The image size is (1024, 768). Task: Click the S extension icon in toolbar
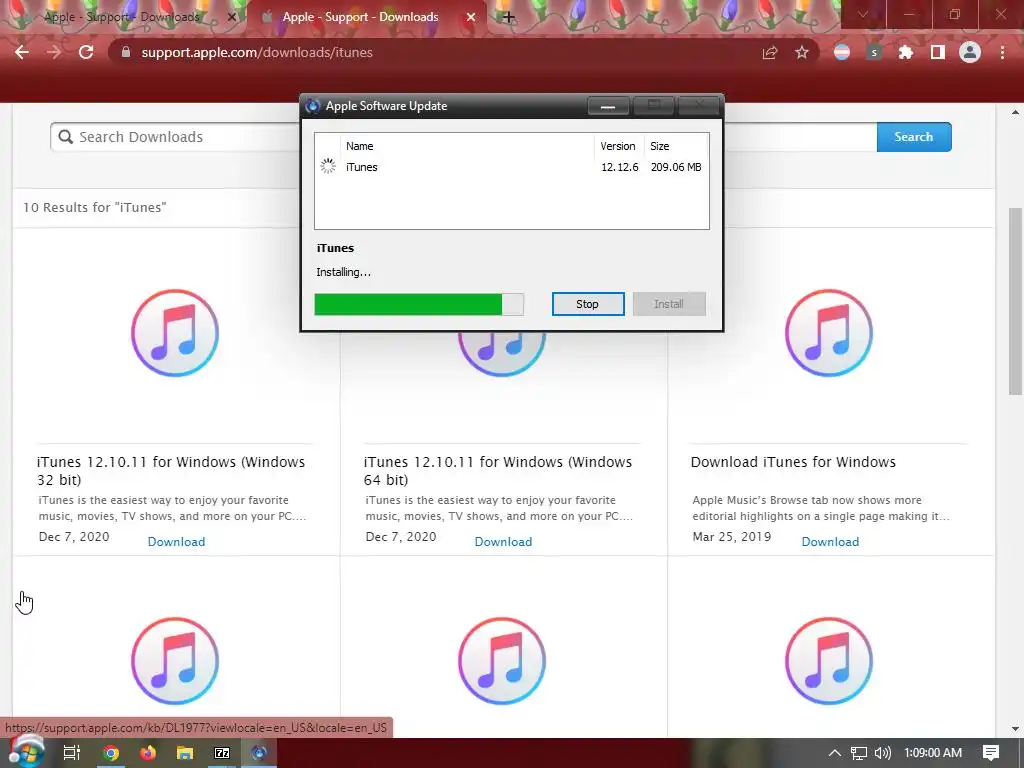coord(874,52)
